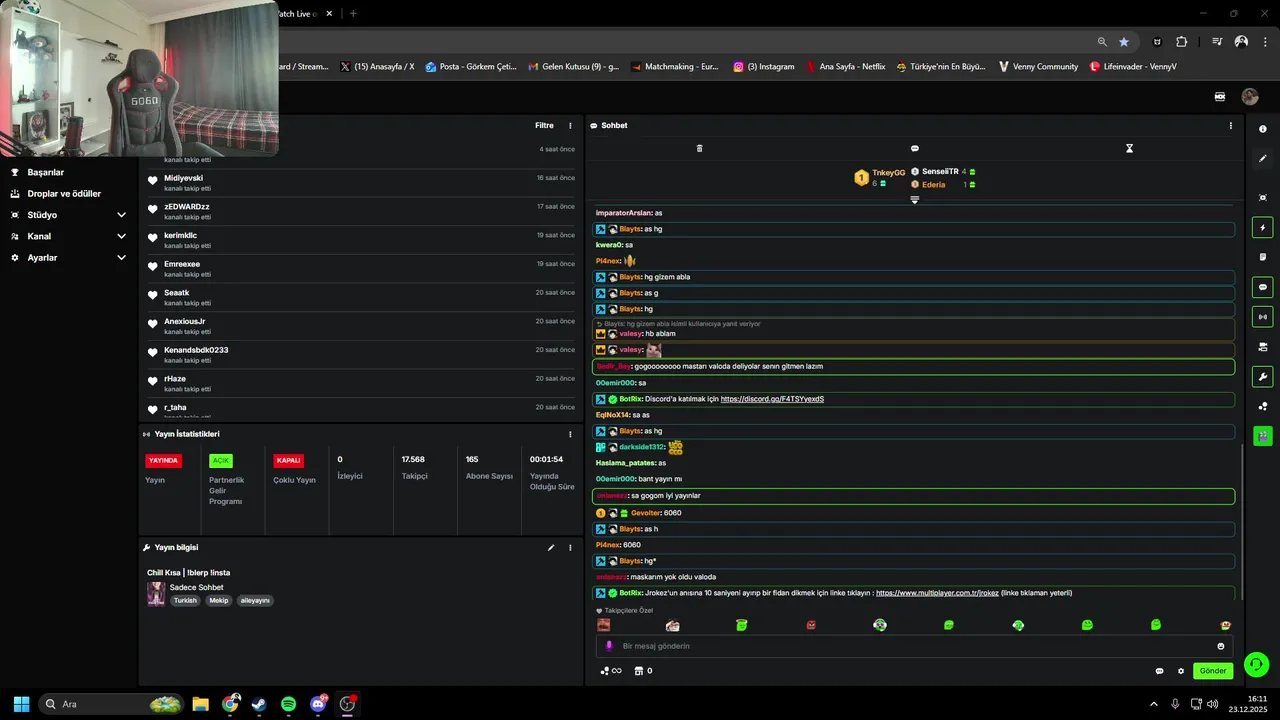Click Sadece Sohbet category thumbnail
Image resolution: width=1280 pixels, height=720 pixels.
point(156,594)
